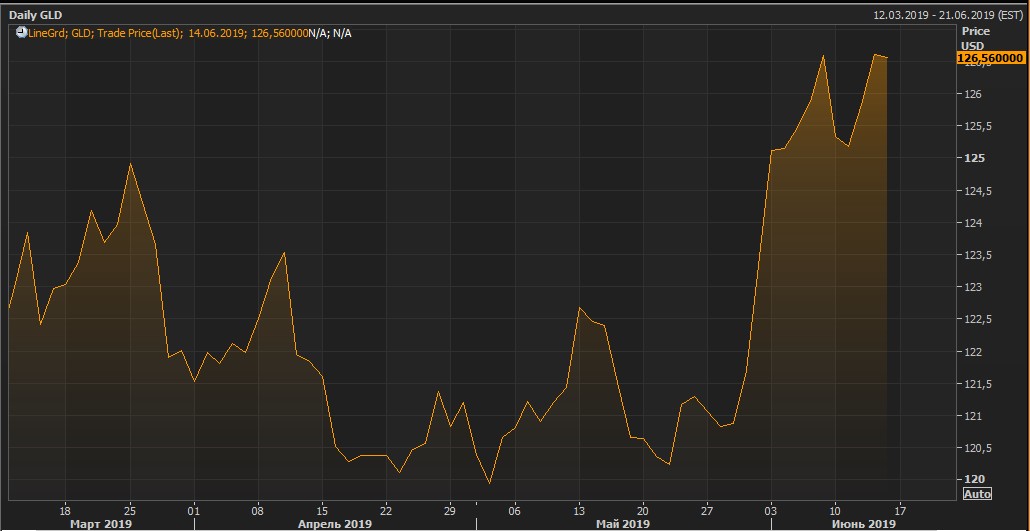Click the Auto scale button

tap(977, 494)
